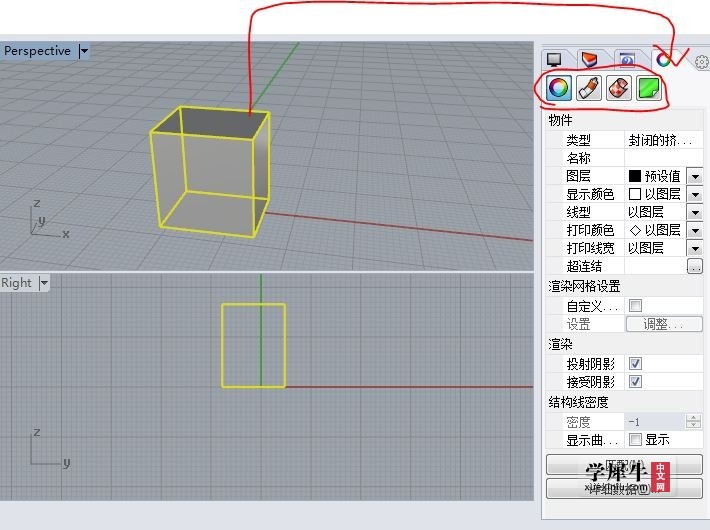Expand the 打印线宽 print width dropdown
The height and width of the screenshot is (530, 710).
[695, 248]
